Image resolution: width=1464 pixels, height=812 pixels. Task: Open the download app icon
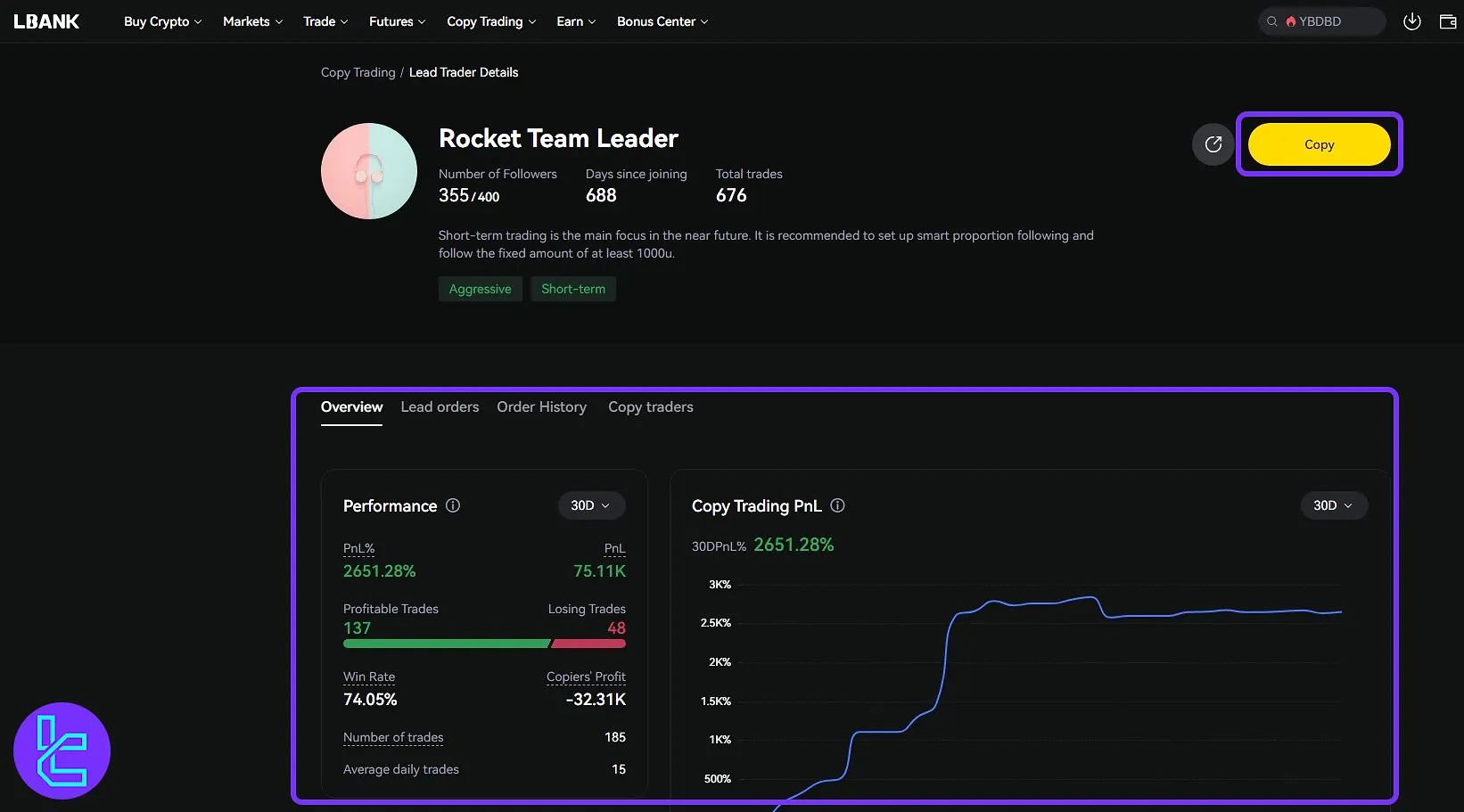[1412, 21]
